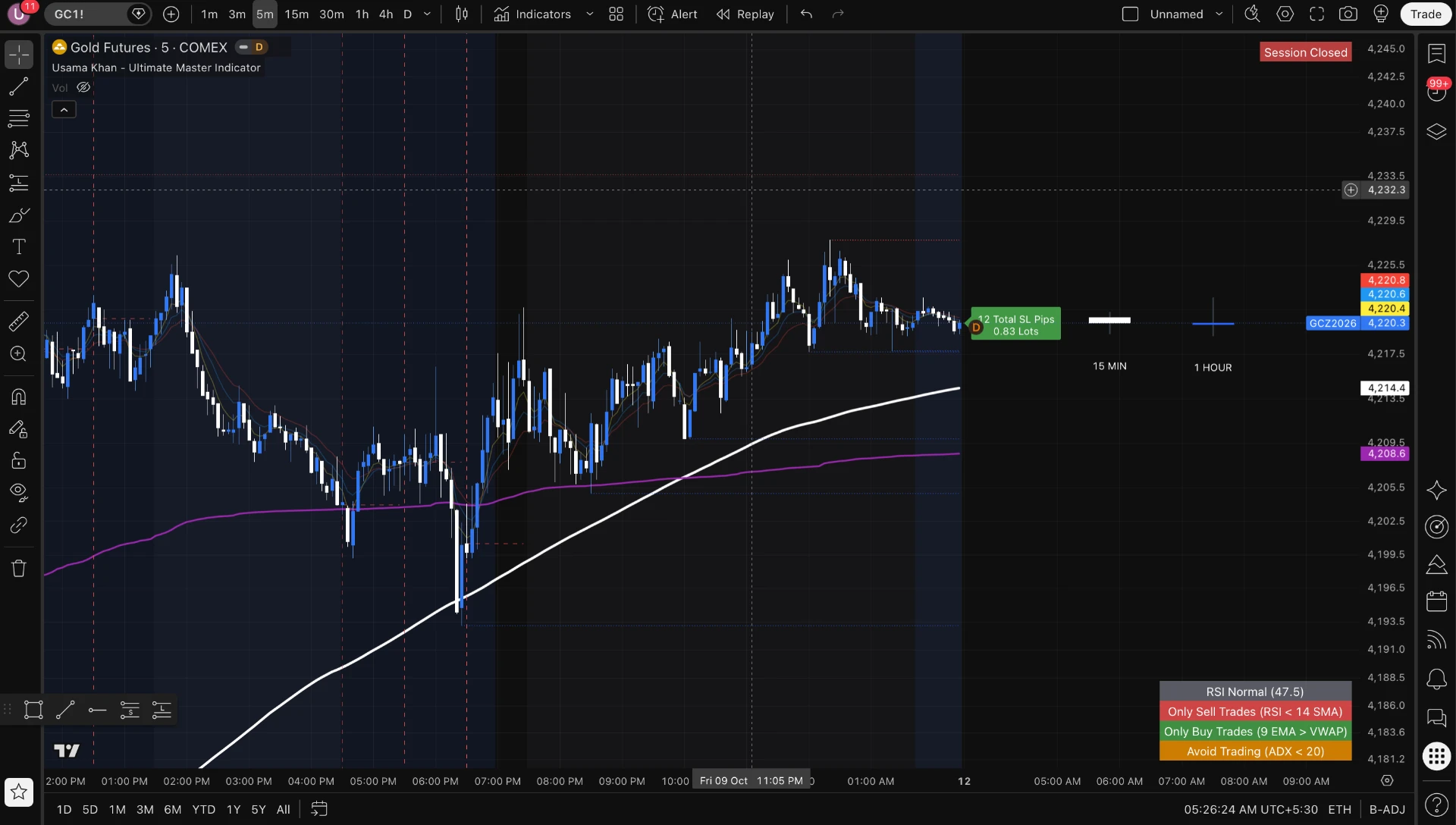Show All data range
The width and height of the screenshot is (1456, 825).
point(283,809)
